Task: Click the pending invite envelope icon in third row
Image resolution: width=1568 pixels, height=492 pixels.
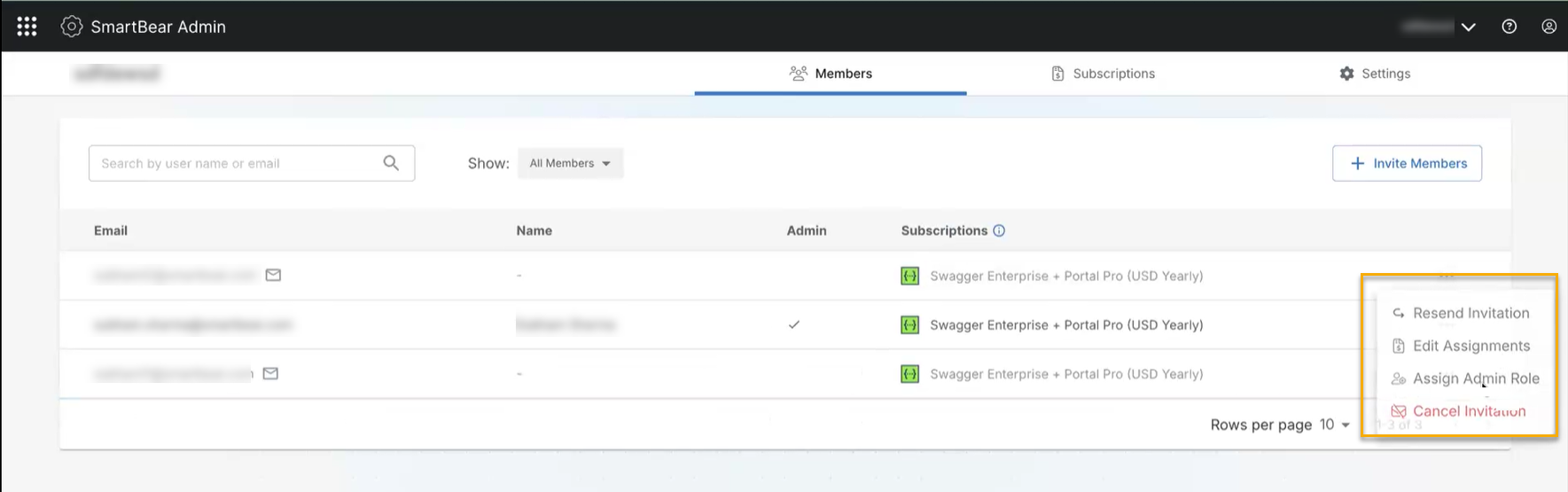Action: pyautogui.click(x=270, y=373)
